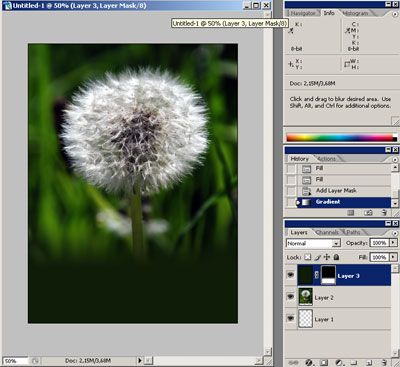Screen dimensions: 400x367
Task: Switch to the Paths tab
Action: pos(353,232)
